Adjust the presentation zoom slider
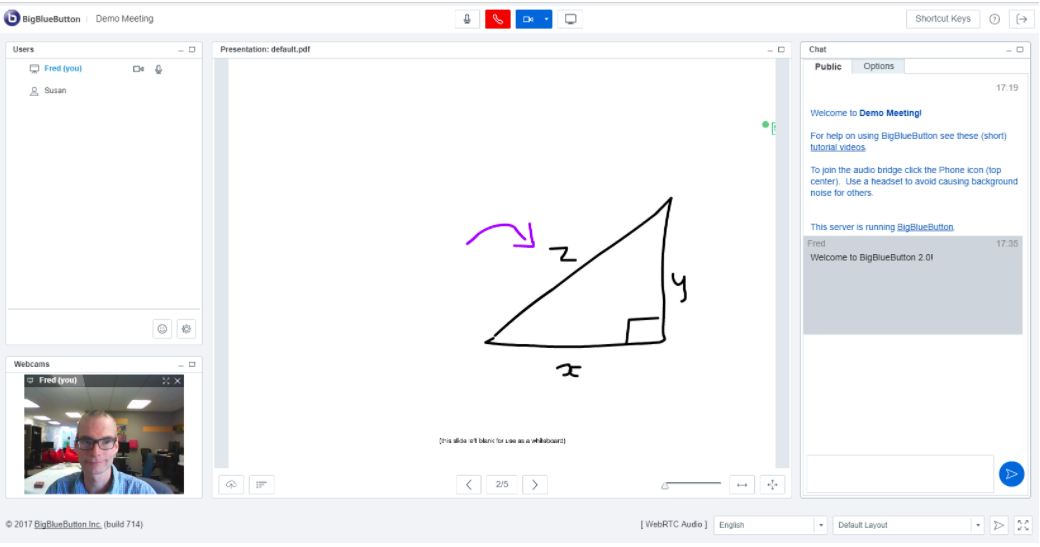The image size is (1040, 547). [666, 486]
